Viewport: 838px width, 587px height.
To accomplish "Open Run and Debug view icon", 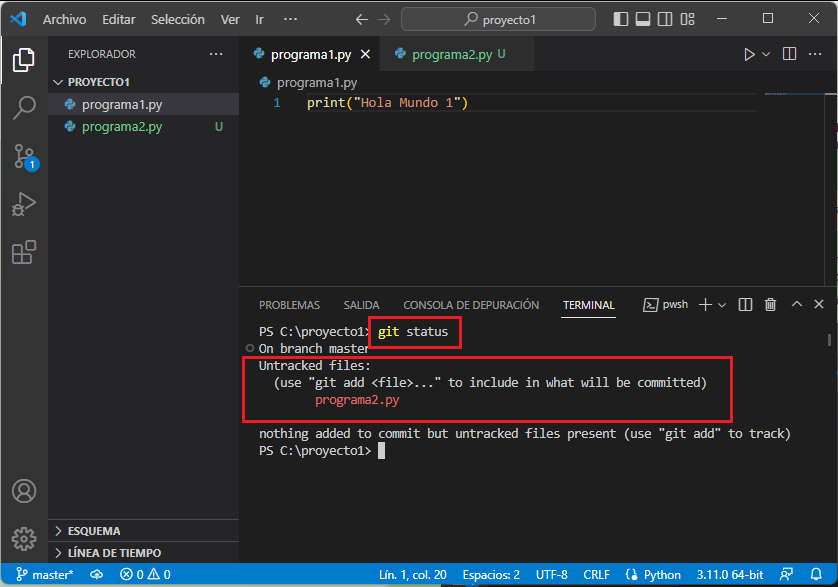I will pos(24,204).
